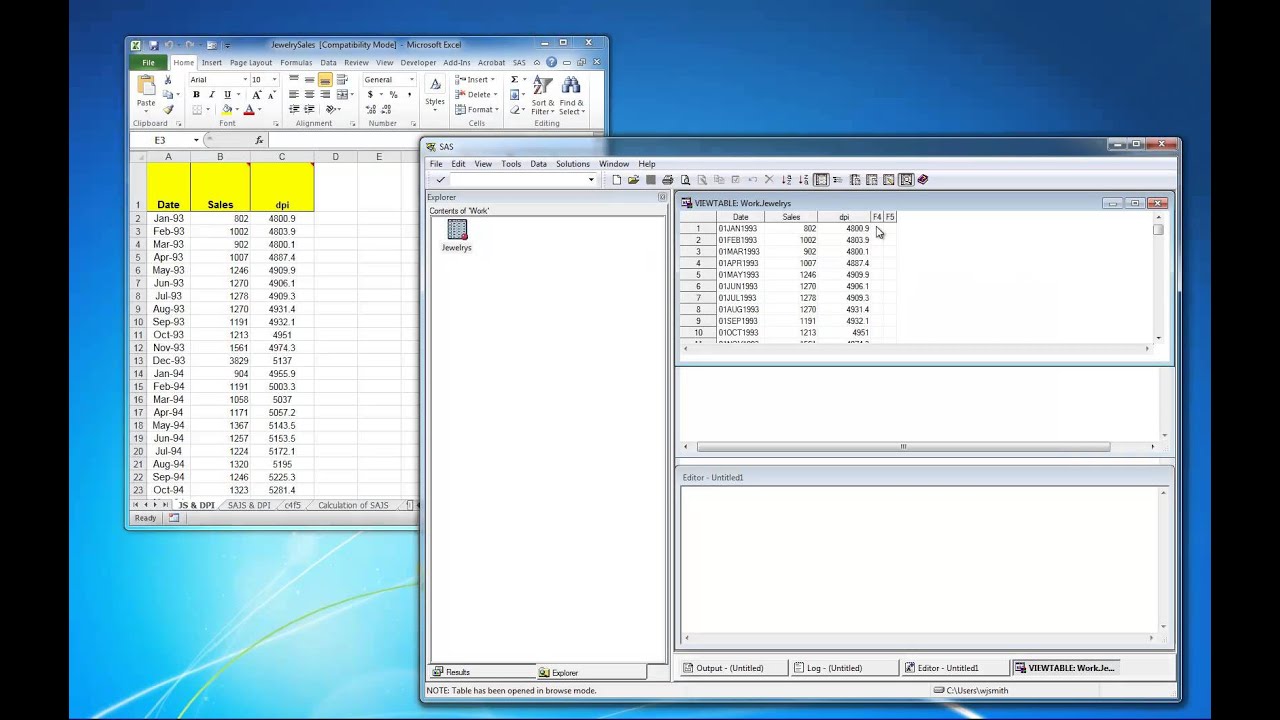1280x720 pixels.
Task: Open the Excel fill color yellow swatch
Action: click(x=228, y=110)
